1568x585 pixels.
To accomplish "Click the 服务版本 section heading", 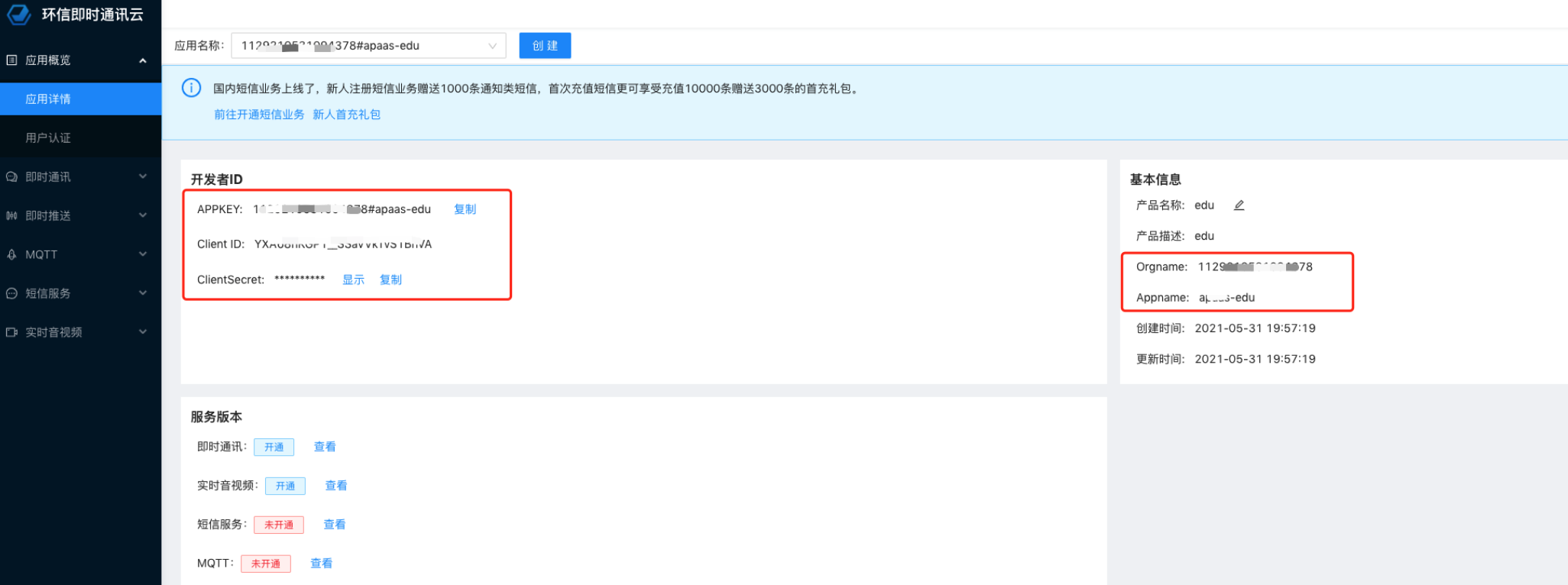I will pyautogui.click(x=216, y=416).
